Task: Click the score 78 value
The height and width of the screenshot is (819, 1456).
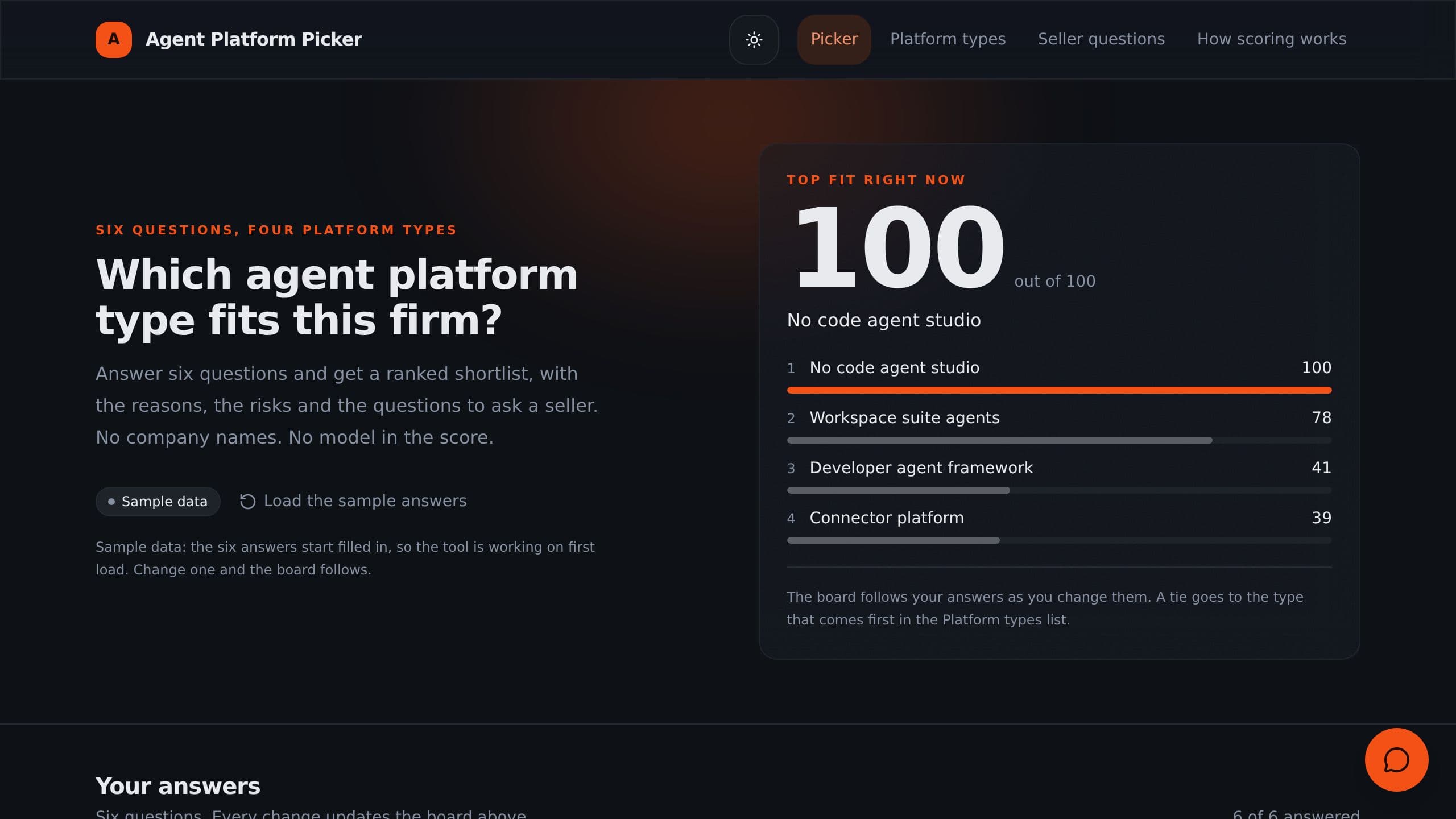Action: (1321, 418)
